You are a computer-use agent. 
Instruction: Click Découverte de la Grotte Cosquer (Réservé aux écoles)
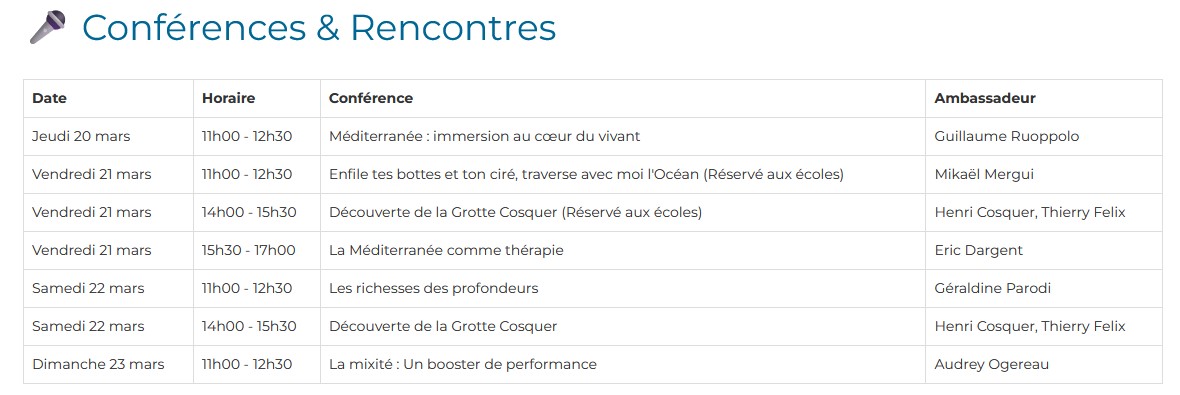pyautogui.click(x=515, y=212)
